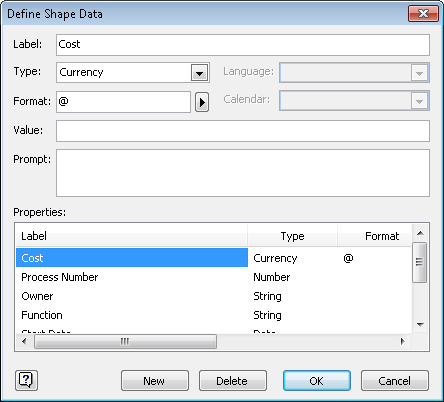Open the Type dropdown showing Currency
Viewport: 444px width, 402px height.
[199, 72]
